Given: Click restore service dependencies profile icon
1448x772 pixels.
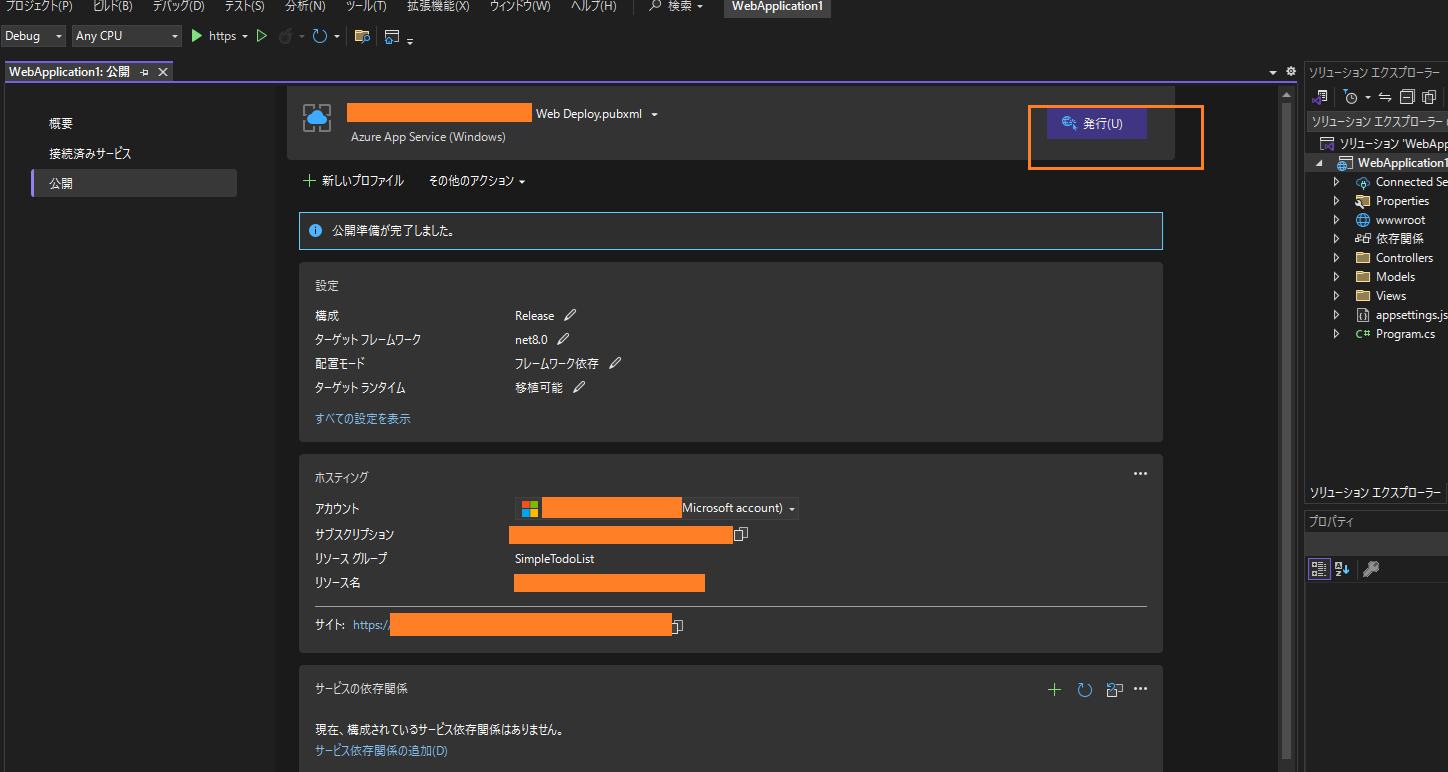Looking at the screenshot, I should point(1114,689).
